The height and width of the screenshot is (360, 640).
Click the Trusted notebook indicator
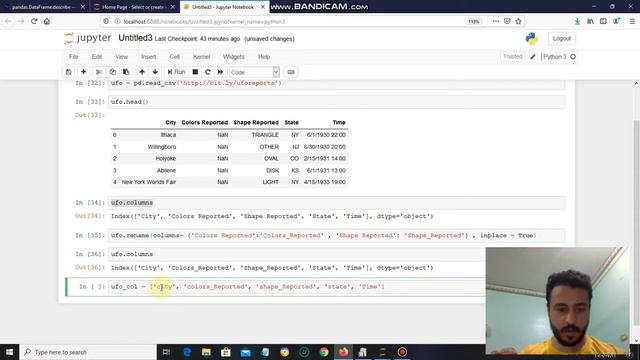(513, 57)
